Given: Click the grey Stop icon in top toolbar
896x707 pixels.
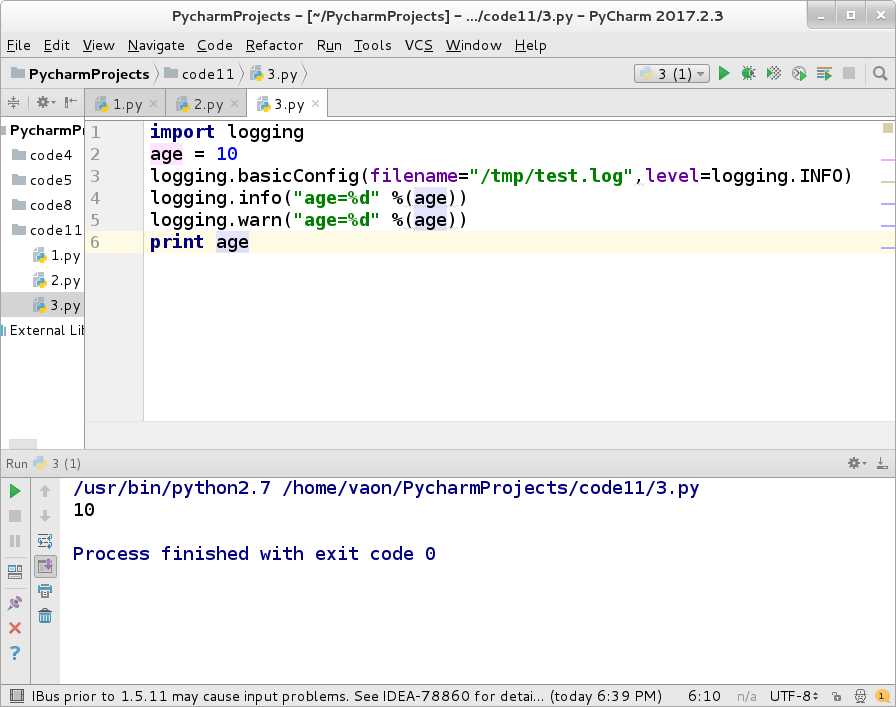Looking at the screenshot, I should click(849, 74).
